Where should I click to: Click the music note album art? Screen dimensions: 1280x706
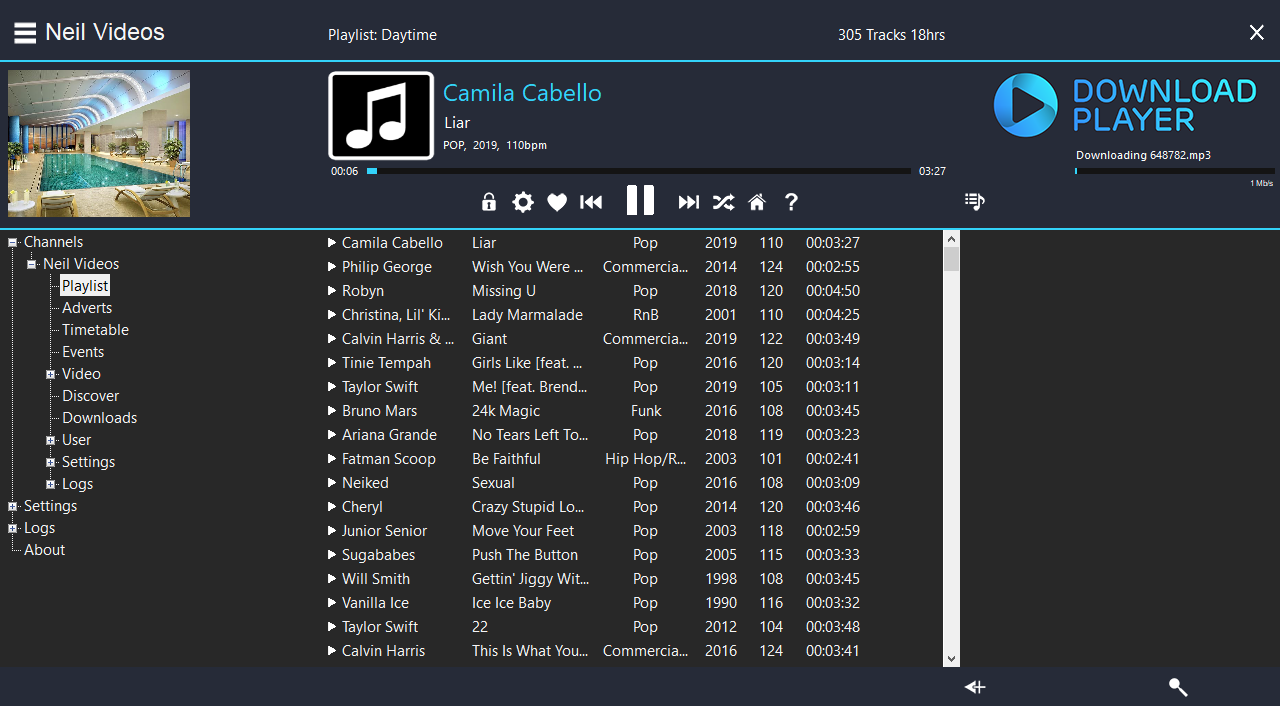click(x=381, y=115)
